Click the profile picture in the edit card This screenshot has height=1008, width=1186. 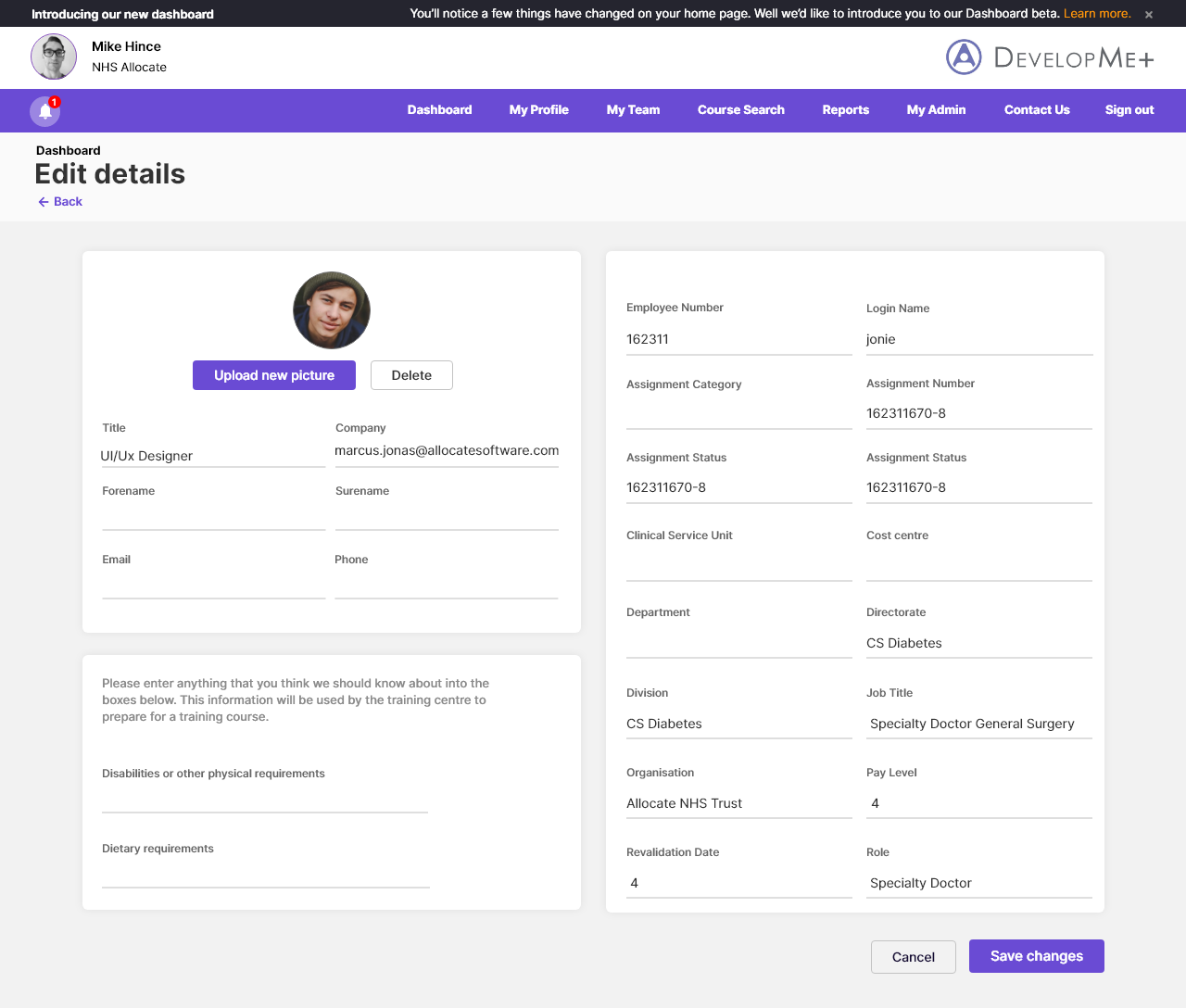(x=332, y=310)
